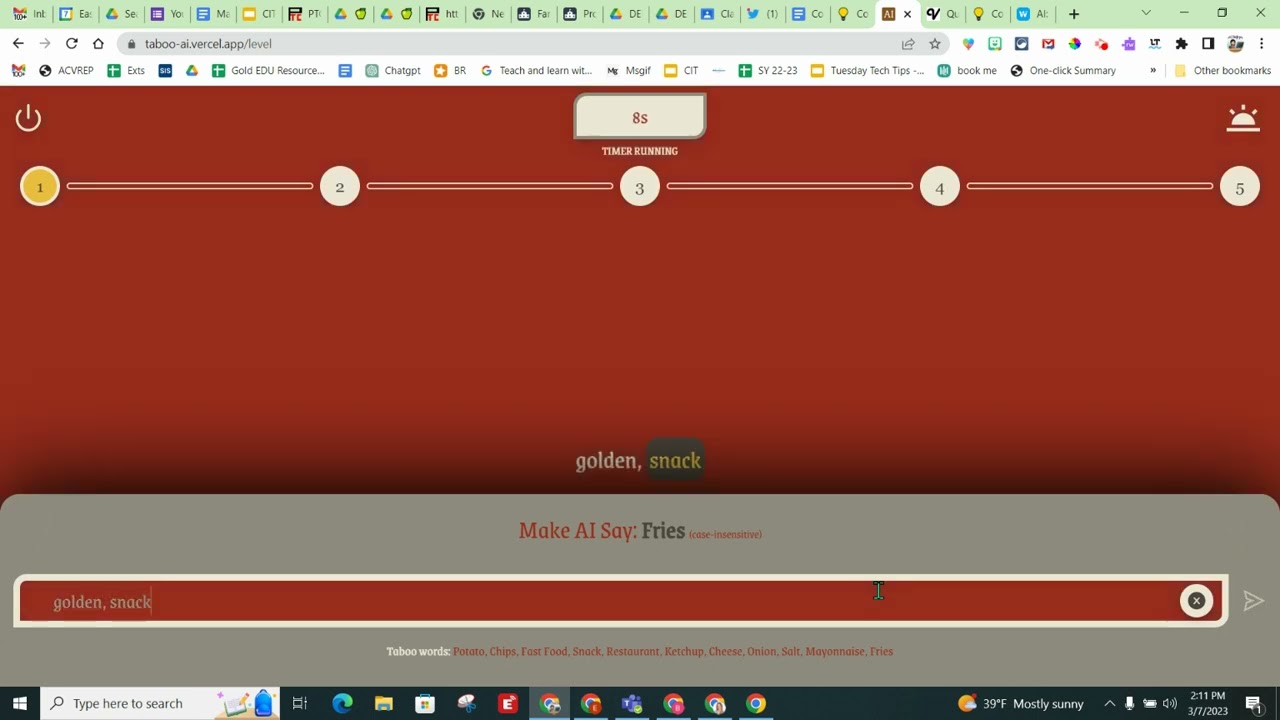Open Msgif bookmark

tap(629, 71)
